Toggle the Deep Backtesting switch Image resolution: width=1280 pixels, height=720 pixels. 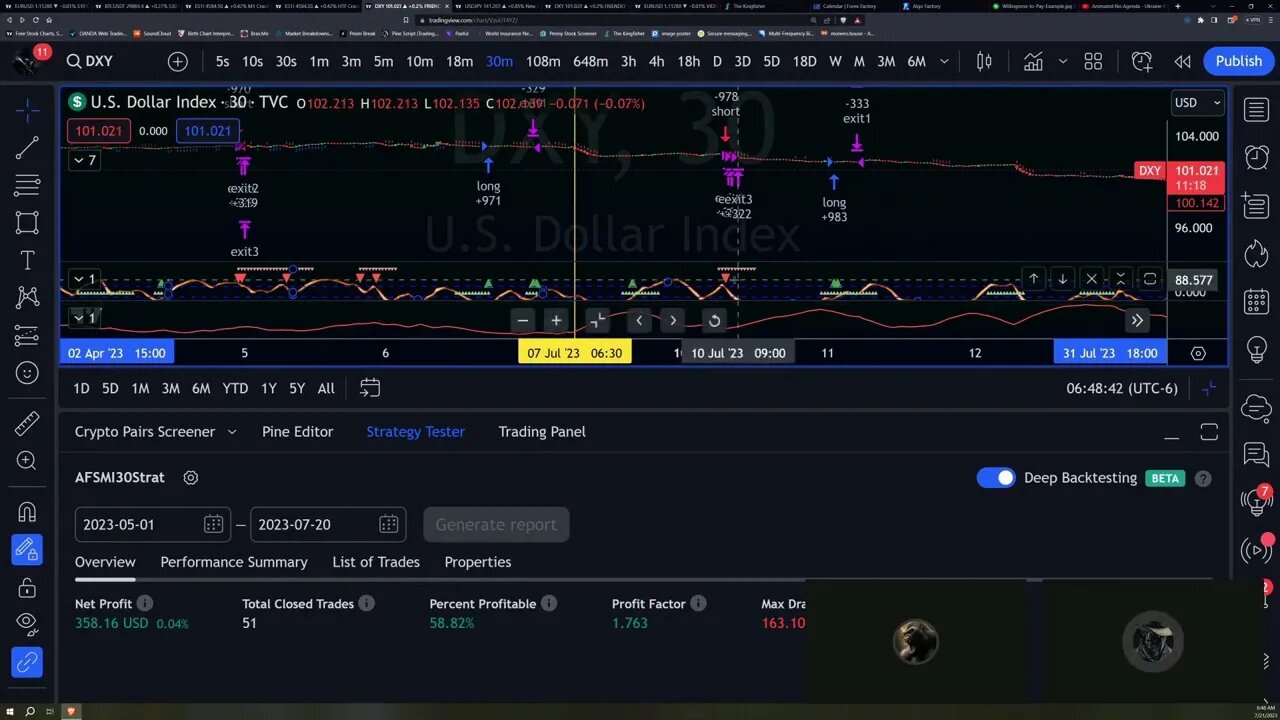point(996,478)
